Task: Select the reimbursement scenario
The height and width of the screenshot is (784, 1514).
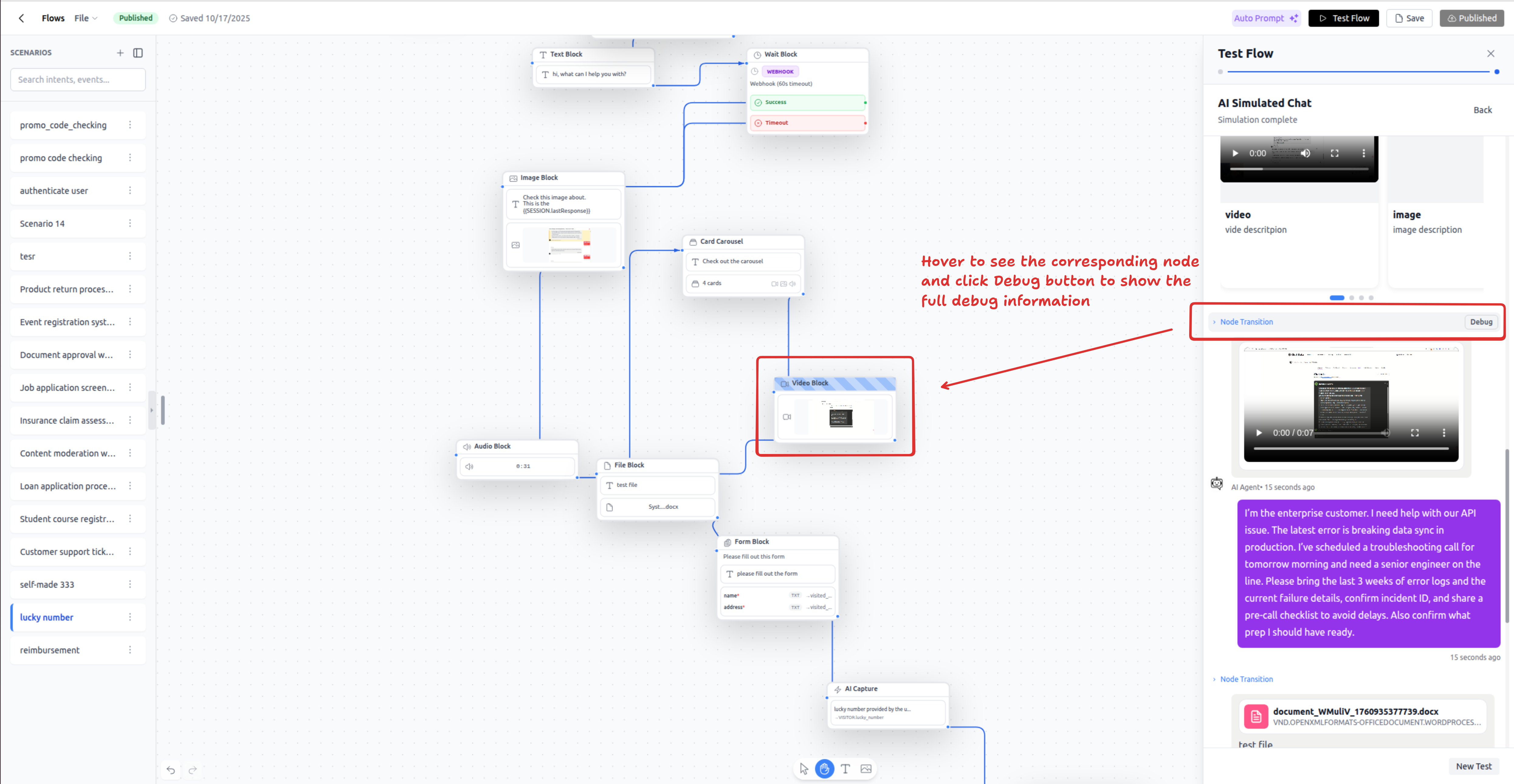Action: click(x=50, y=650)
